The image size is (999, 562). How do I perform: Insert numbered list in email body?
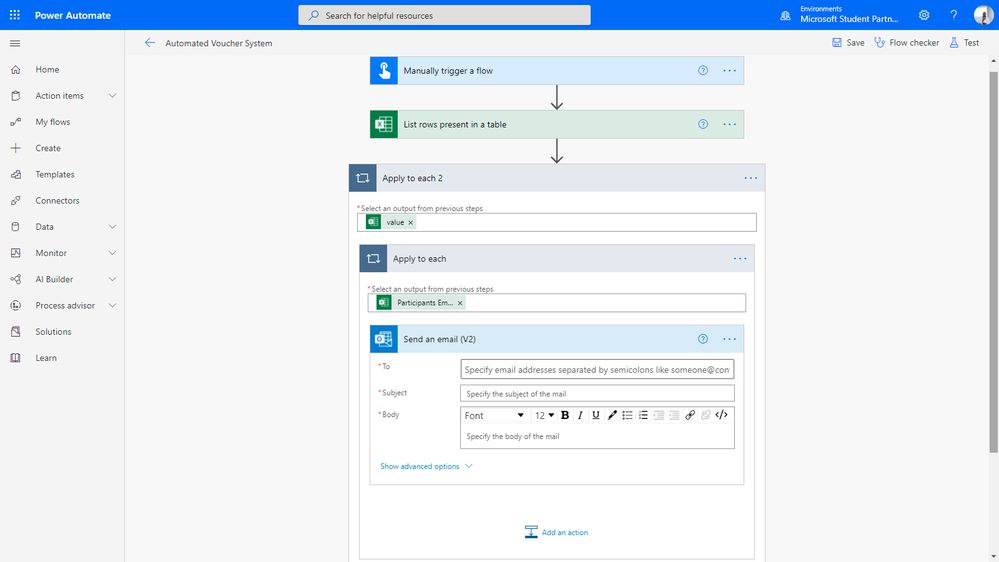pos(643,415)
